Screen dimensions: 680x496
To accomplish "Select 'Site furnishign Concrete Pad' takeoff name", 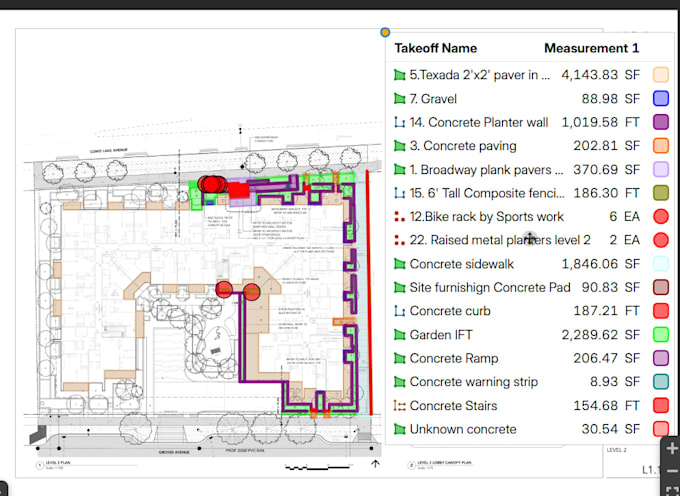I will [x=490, y=287].
